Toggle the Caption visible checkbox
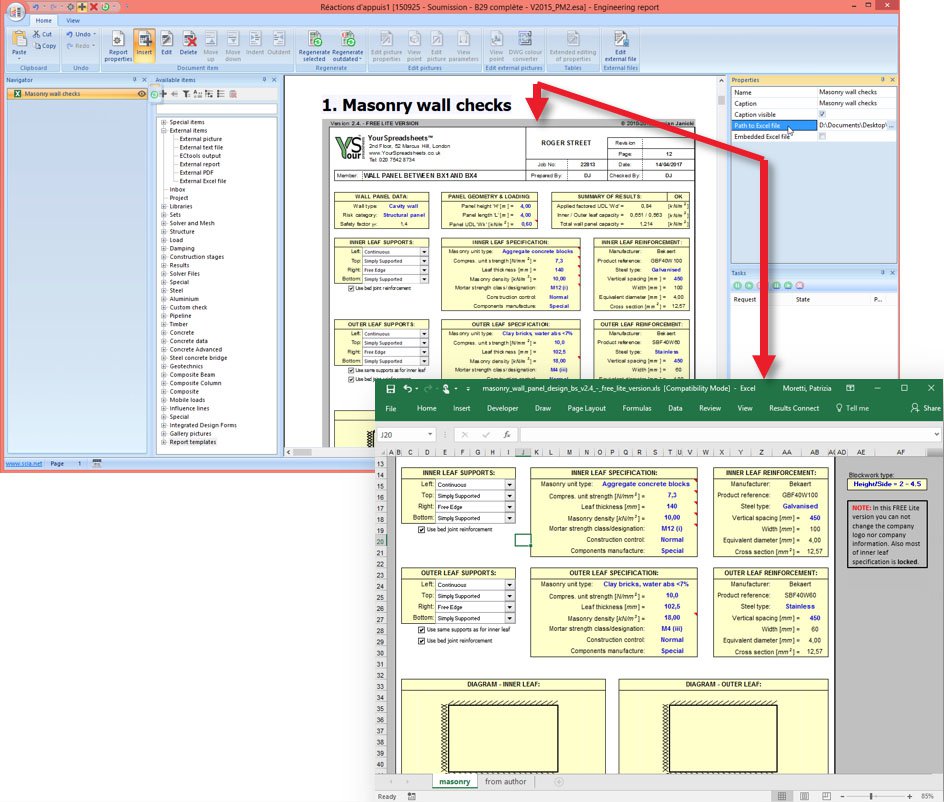The height and width of the screenshot is (802, 944). click(x=822, y=114)
